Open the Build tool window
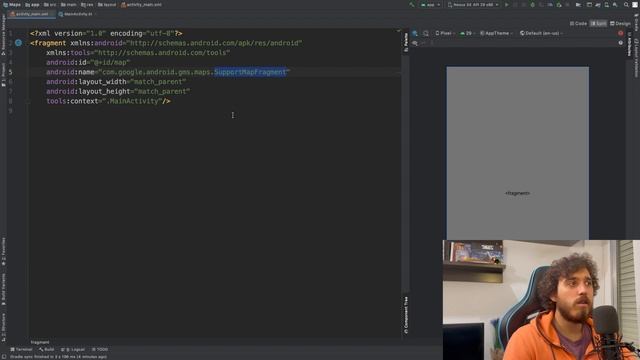The width and height of the screenshot is (640, 360). click(47, 349)
